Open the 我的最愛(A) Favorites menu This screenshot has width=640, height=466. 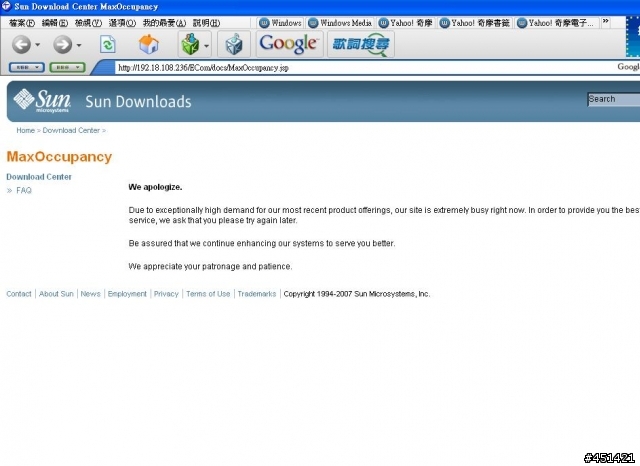click(x=164, y=23)
